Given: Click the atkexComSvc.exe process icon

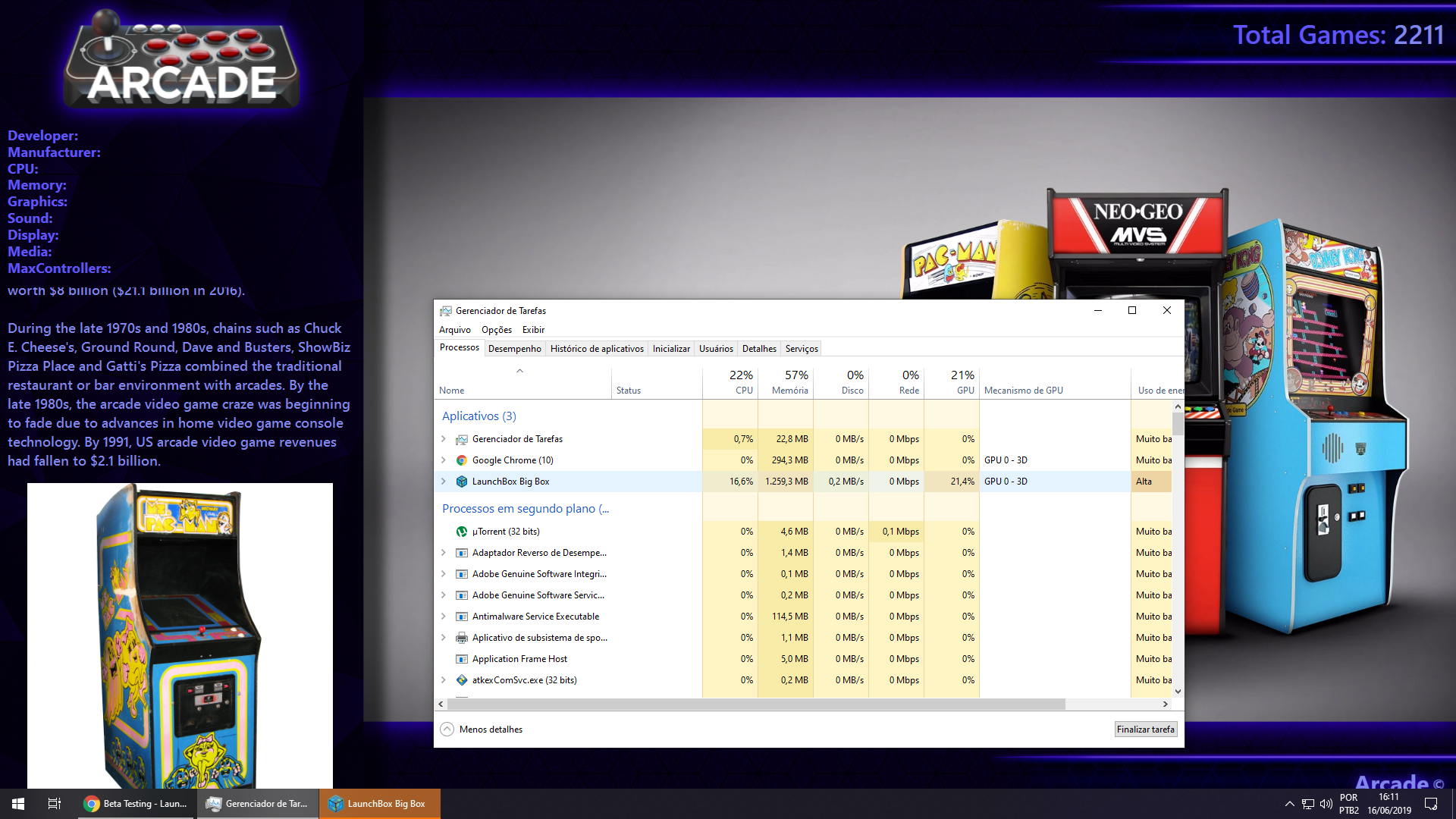Looking at the screenshot, I should 461,680.
